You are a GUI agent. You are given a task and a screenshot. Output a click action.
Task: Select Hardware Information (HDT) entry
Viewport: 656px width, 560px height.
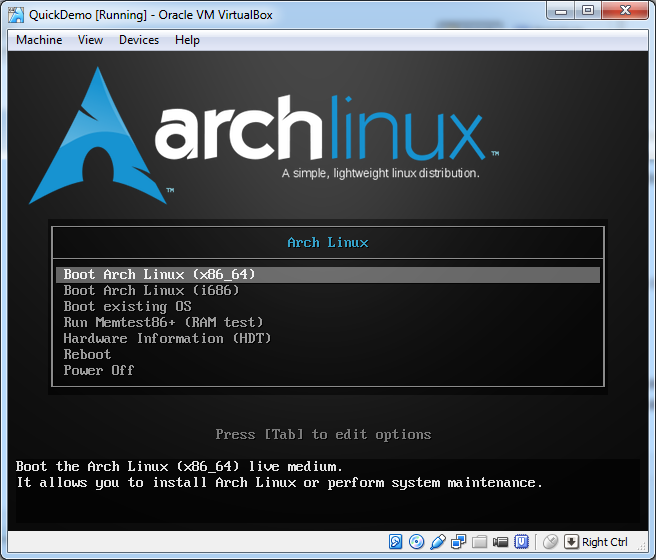click(x=328, y=338)
